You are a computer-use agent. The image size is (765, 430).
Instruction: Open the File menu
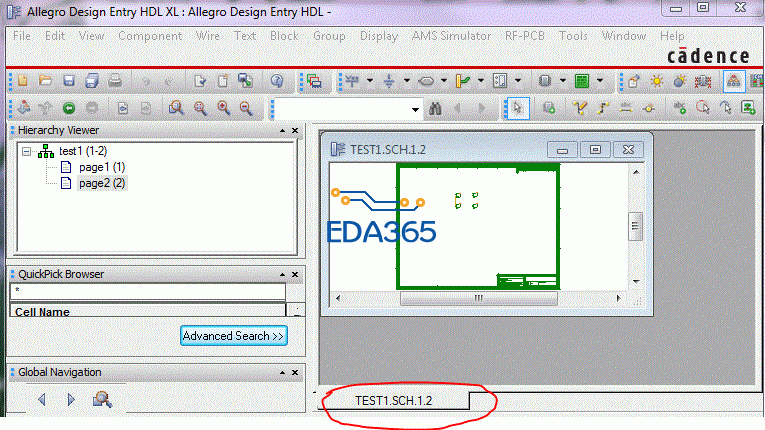22,36
